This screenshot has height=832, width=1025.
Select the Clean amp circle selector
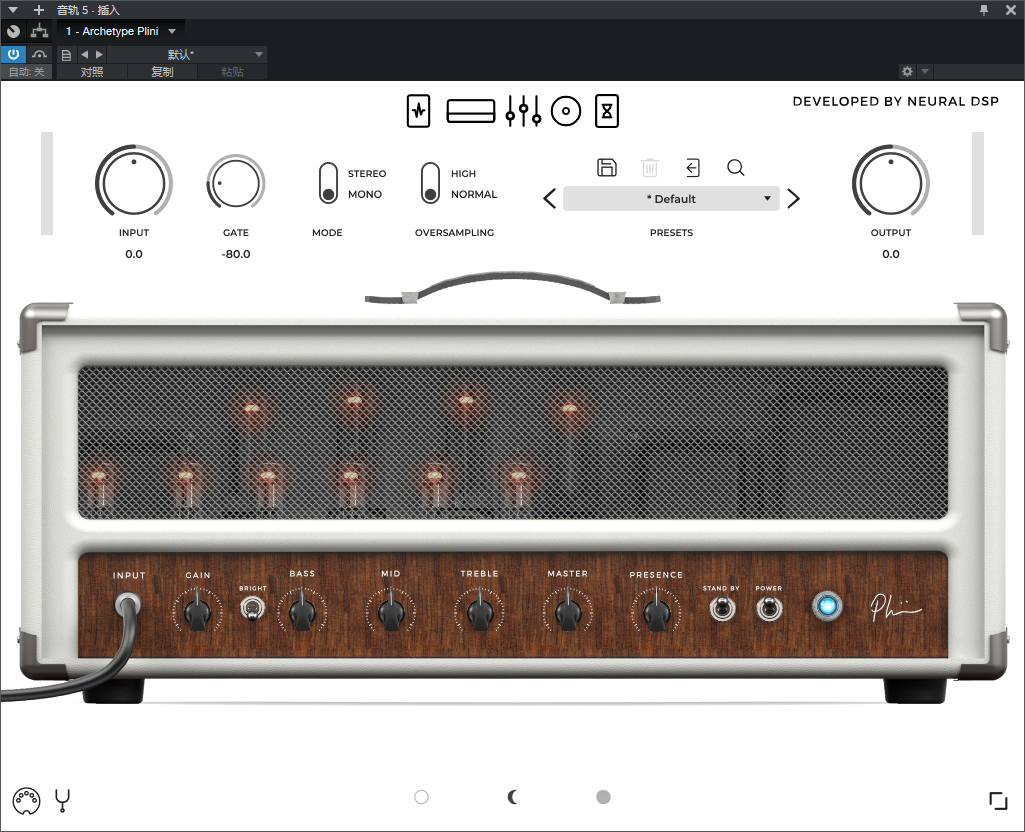pos(422,797)
